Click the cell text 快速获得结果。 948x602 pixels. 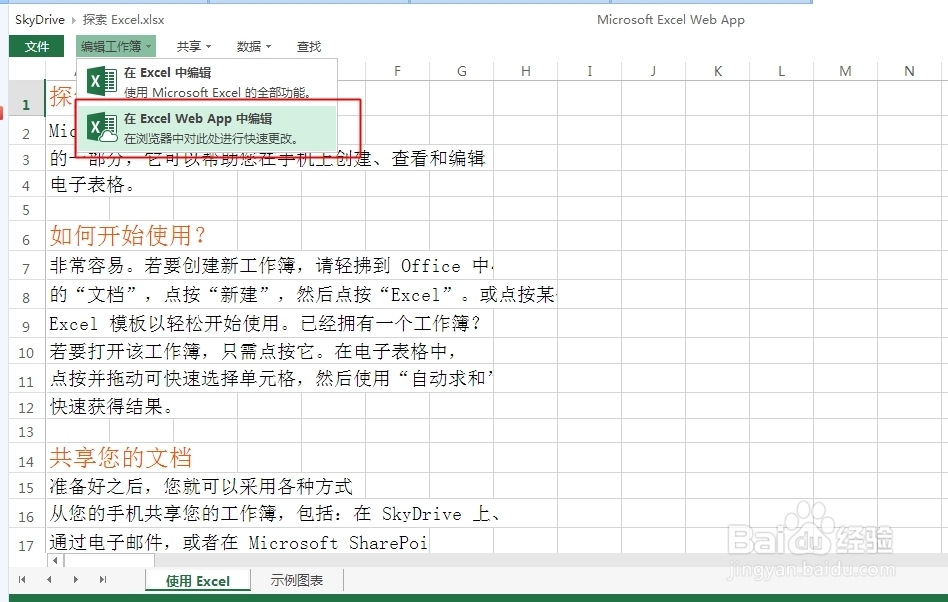[x=111, y=406]
